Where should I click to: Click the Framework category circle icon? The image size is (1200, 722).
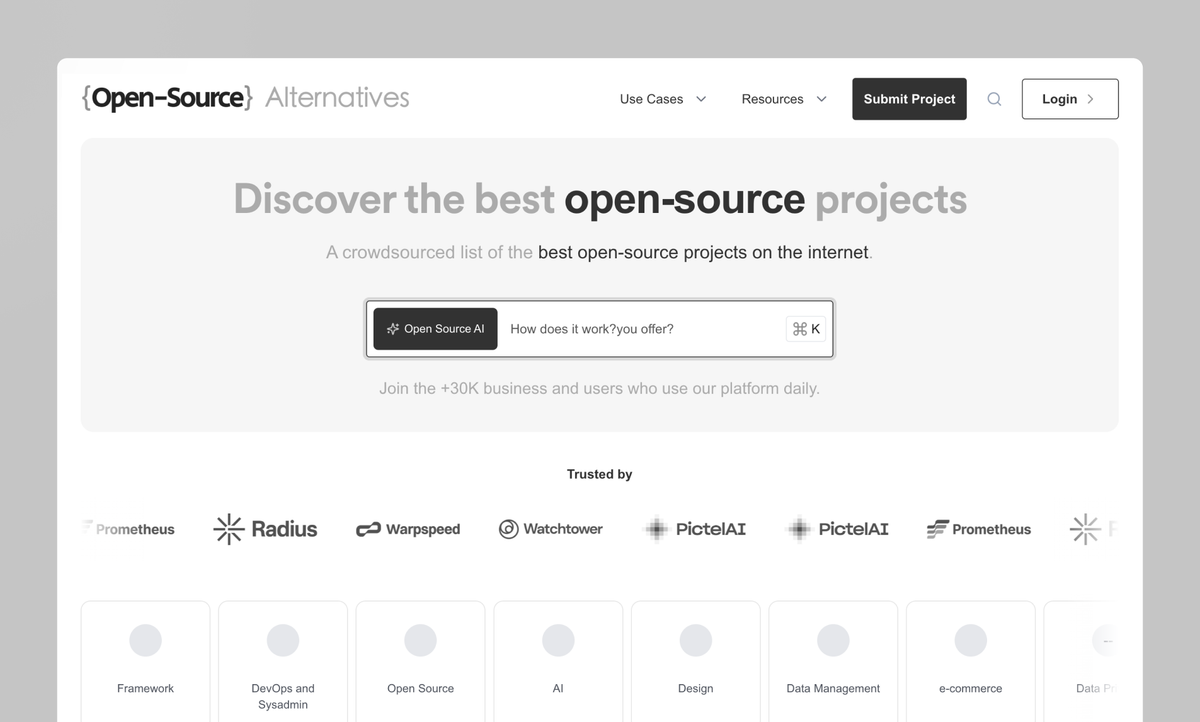145,640
